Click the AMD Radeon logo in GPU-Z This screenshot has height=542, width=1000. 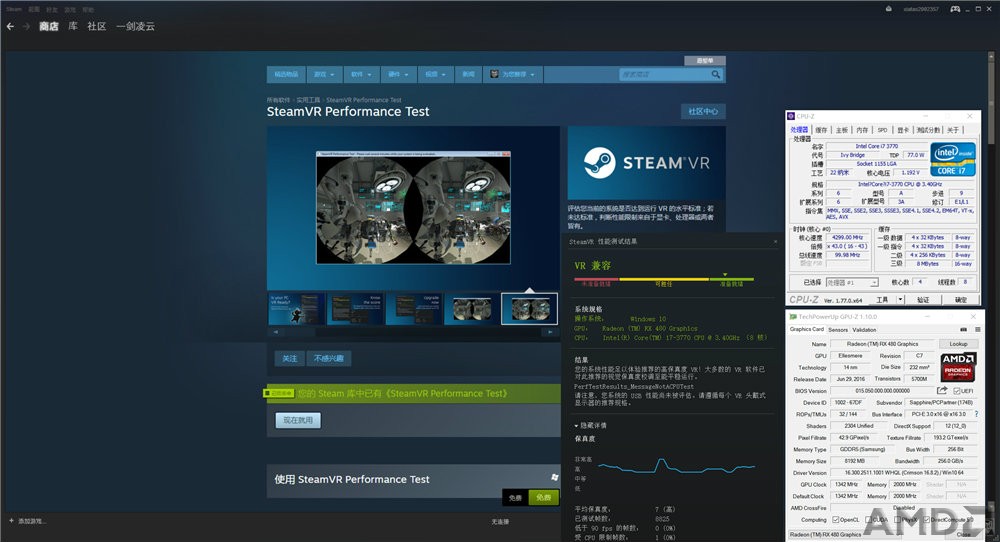pyautogui.click(x=958, y=366)
